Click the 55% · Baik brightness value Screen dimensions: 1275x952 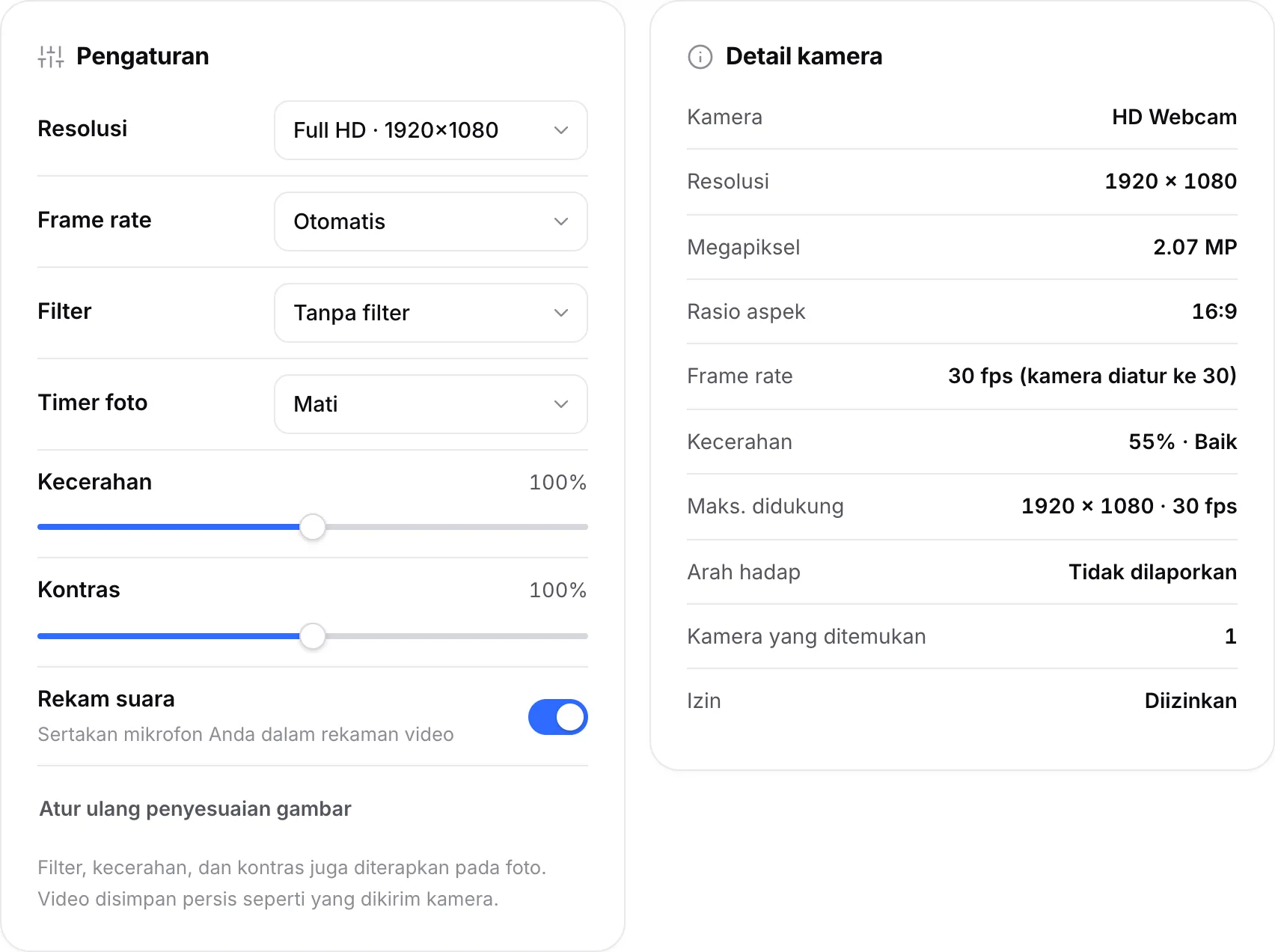[x=1182, y=442]
